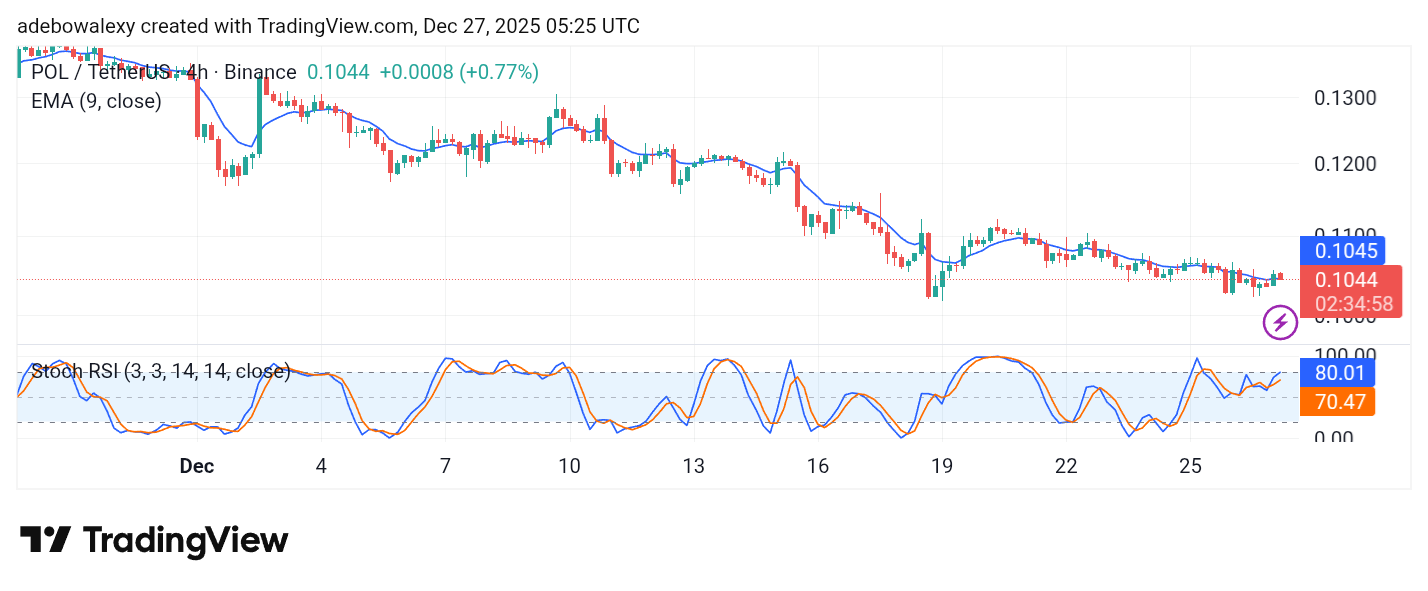1428x591 pixels.
Task: Click the Stoch RSI (3, 3, 14, 14, close) legend
Action: 161,372
